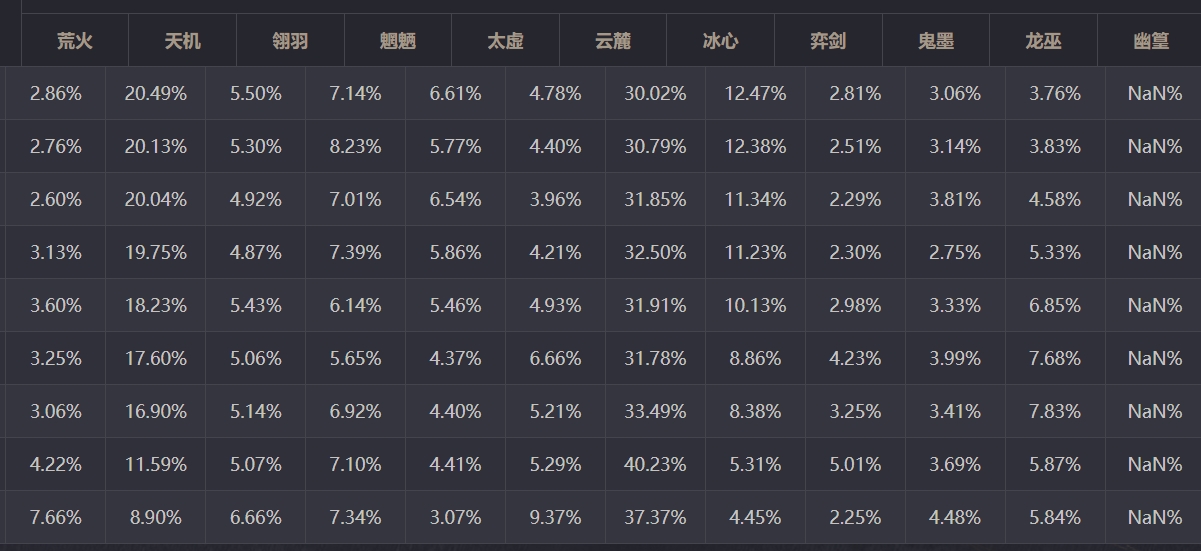Select the 云麓 column header
This screenshot has width=1201, height=551.
(x=613, y=41)
